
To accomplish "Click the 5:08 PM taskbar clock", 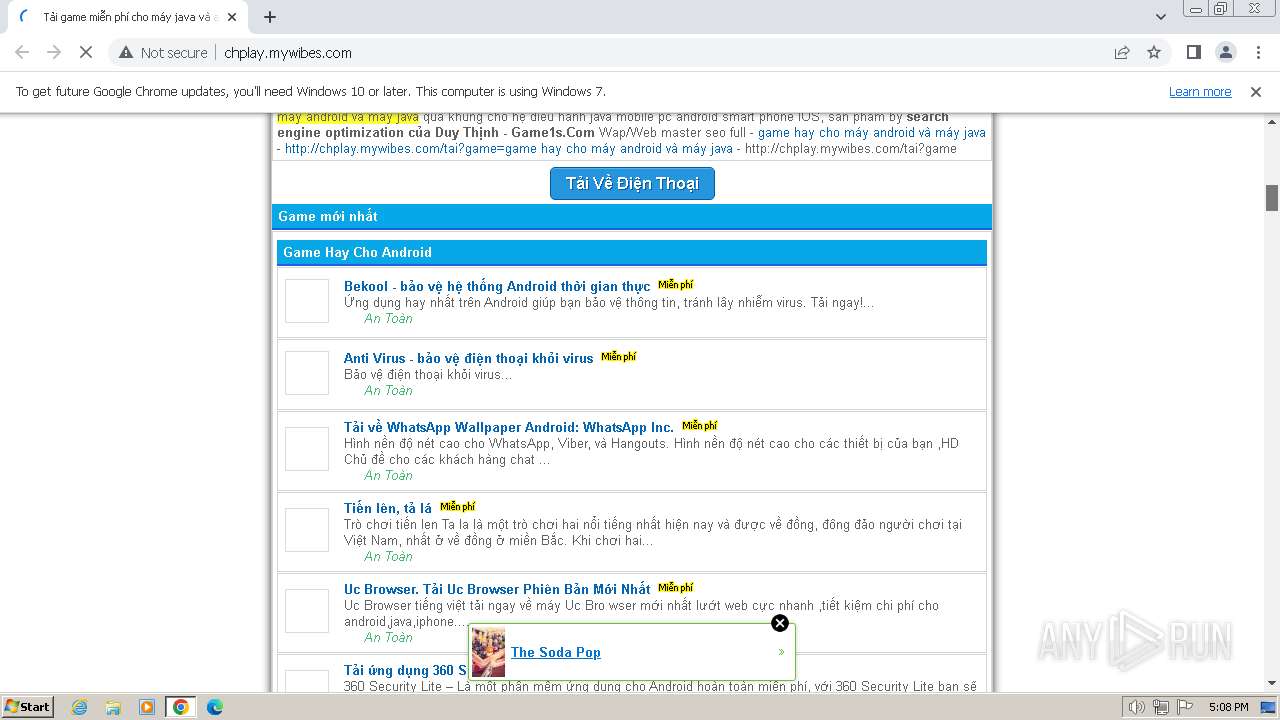I will coord(1228,707).
